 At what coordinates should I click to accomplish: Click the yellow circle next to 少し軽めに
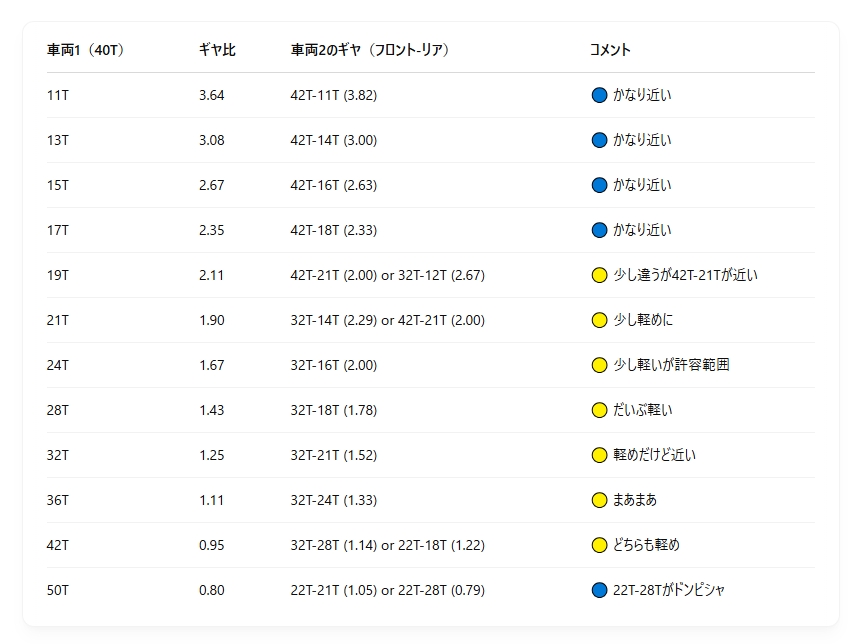[599, 320]
